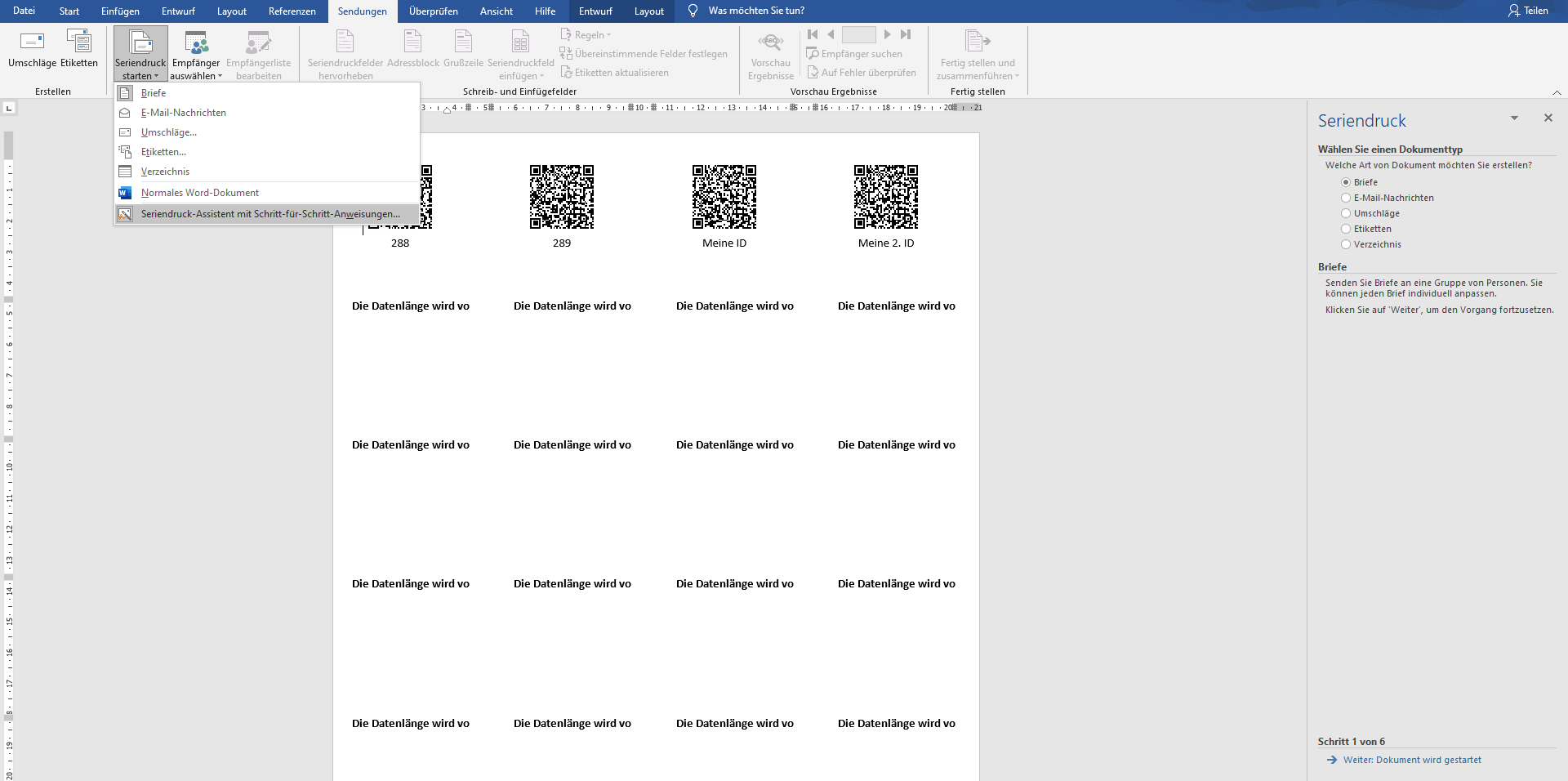This screenshot has width=1568, height=781.
Task: Switch to the Überprüfen tab
Action: coord(433,11)
